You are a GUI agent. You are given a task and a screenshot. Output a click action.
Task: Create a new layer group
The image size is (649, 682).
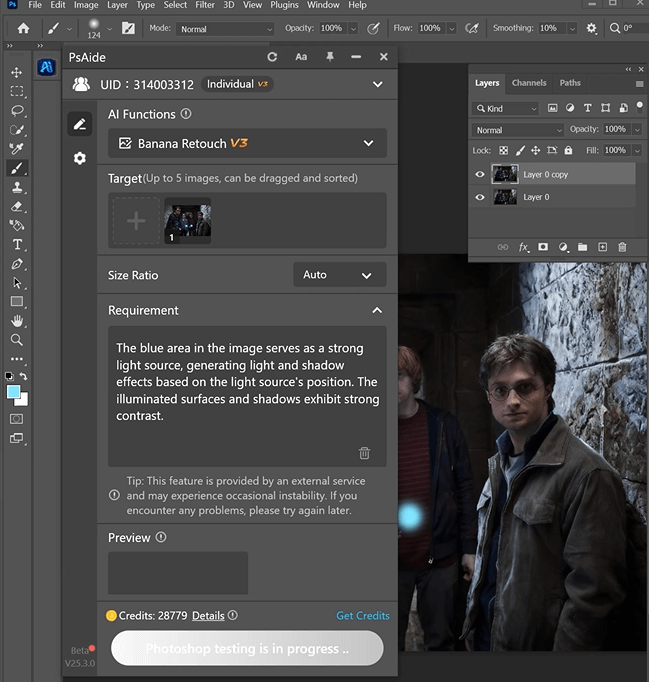point(582,247)
